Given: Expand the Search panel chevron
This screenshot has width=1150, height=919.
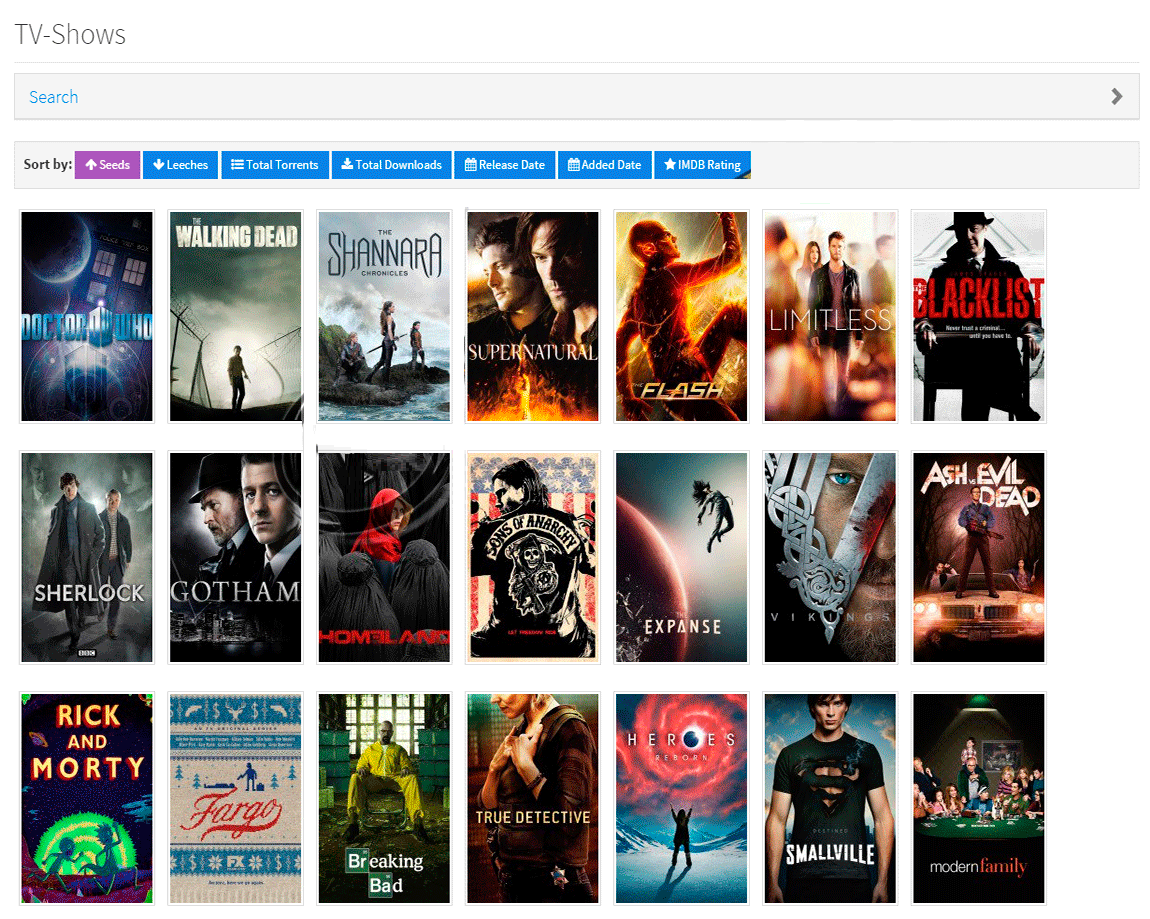Looking at the screenshot, I should 1116,97.
